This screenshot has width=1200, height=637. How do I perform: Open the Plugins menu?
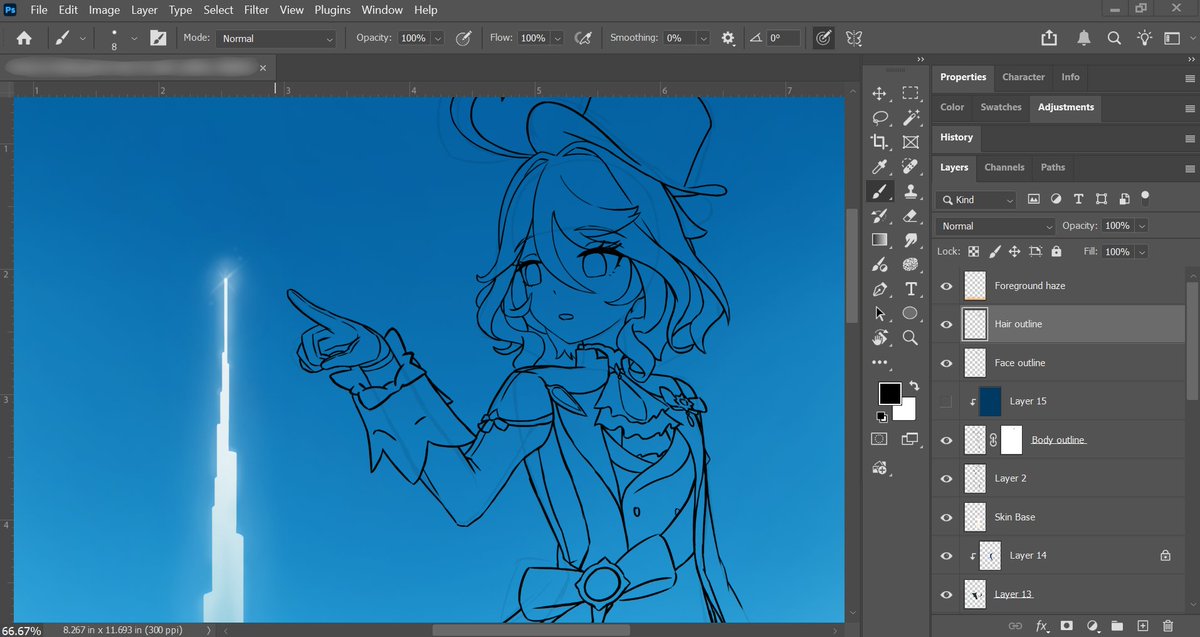tap(332, 10)
